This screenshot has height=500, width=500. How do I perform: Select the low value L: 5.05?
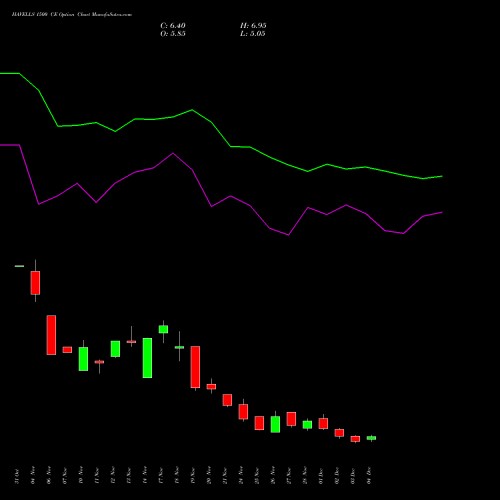pyautogui.click(x=253, y=34)
